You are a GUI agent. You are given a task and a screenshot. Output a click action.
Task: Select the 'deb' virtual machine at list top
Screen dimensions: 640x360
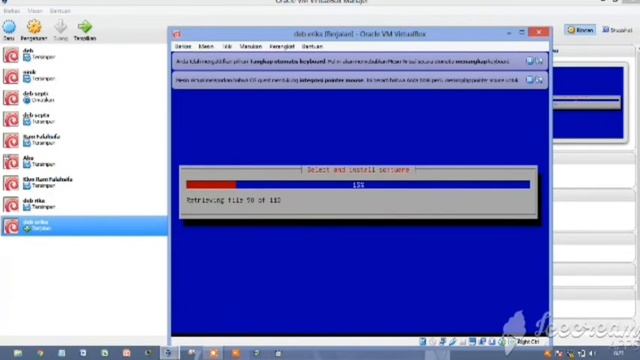84,54
